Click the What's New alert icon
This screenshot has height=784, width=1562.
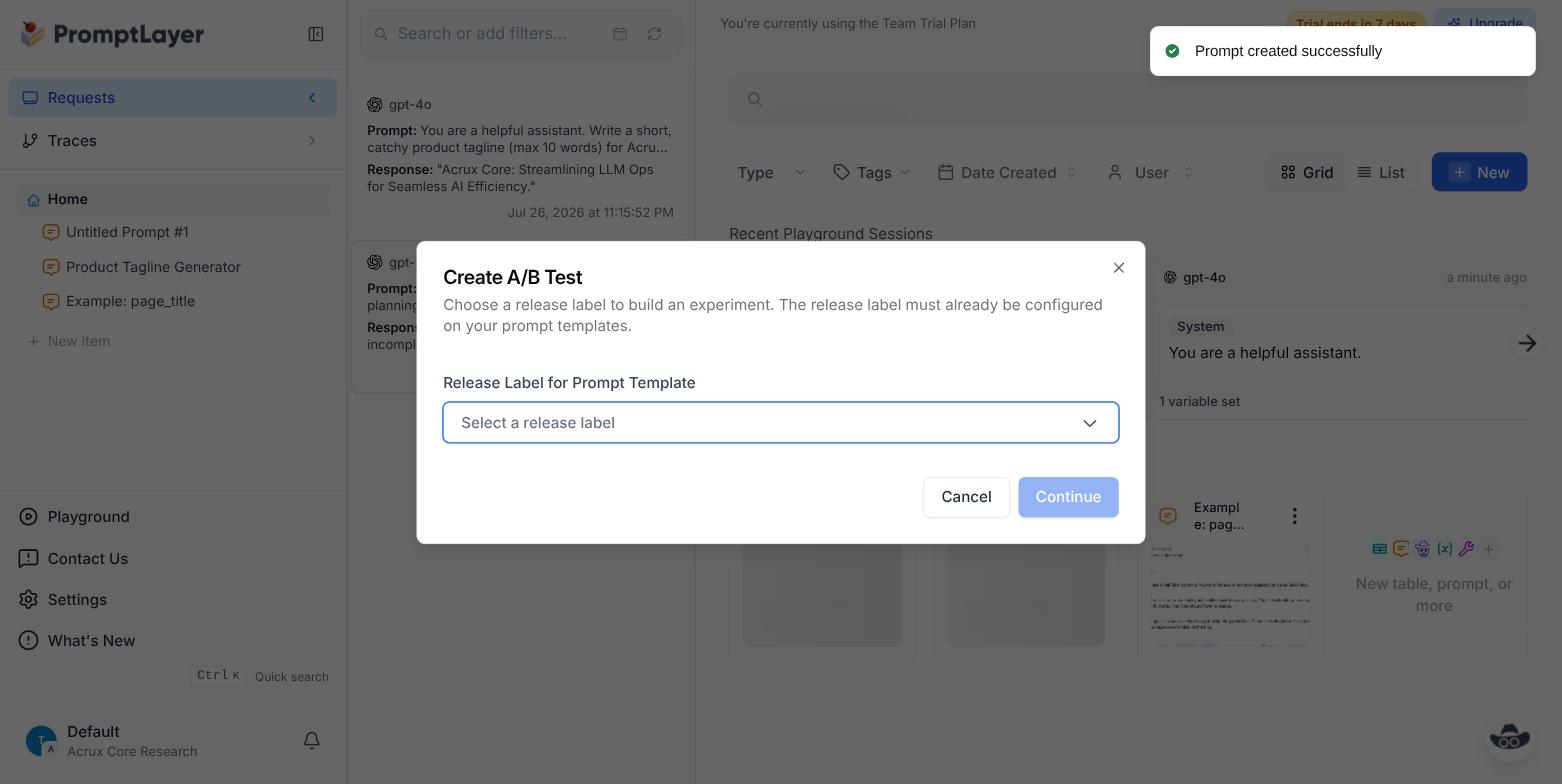(x=28, y=641)
